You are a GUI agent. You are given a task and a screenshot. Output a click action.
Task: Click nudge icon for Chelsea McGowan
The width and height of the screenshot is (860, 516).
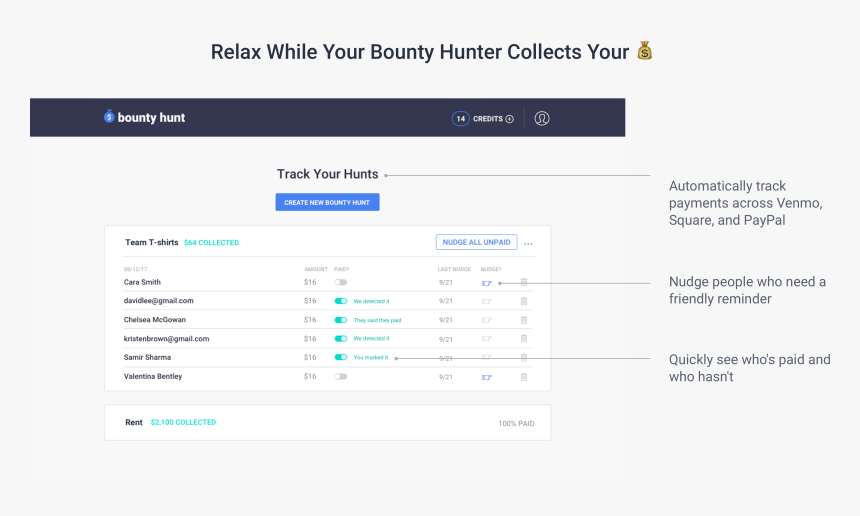click(x=486, y=320)
